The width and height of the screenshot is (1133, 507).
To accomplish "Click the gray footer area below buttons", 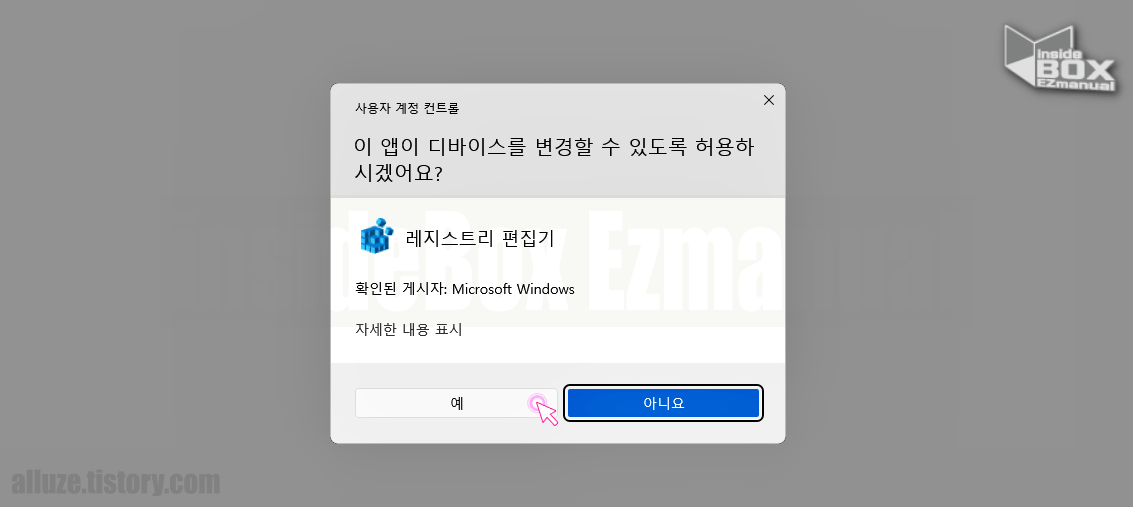I will click(x=557, y=431).
